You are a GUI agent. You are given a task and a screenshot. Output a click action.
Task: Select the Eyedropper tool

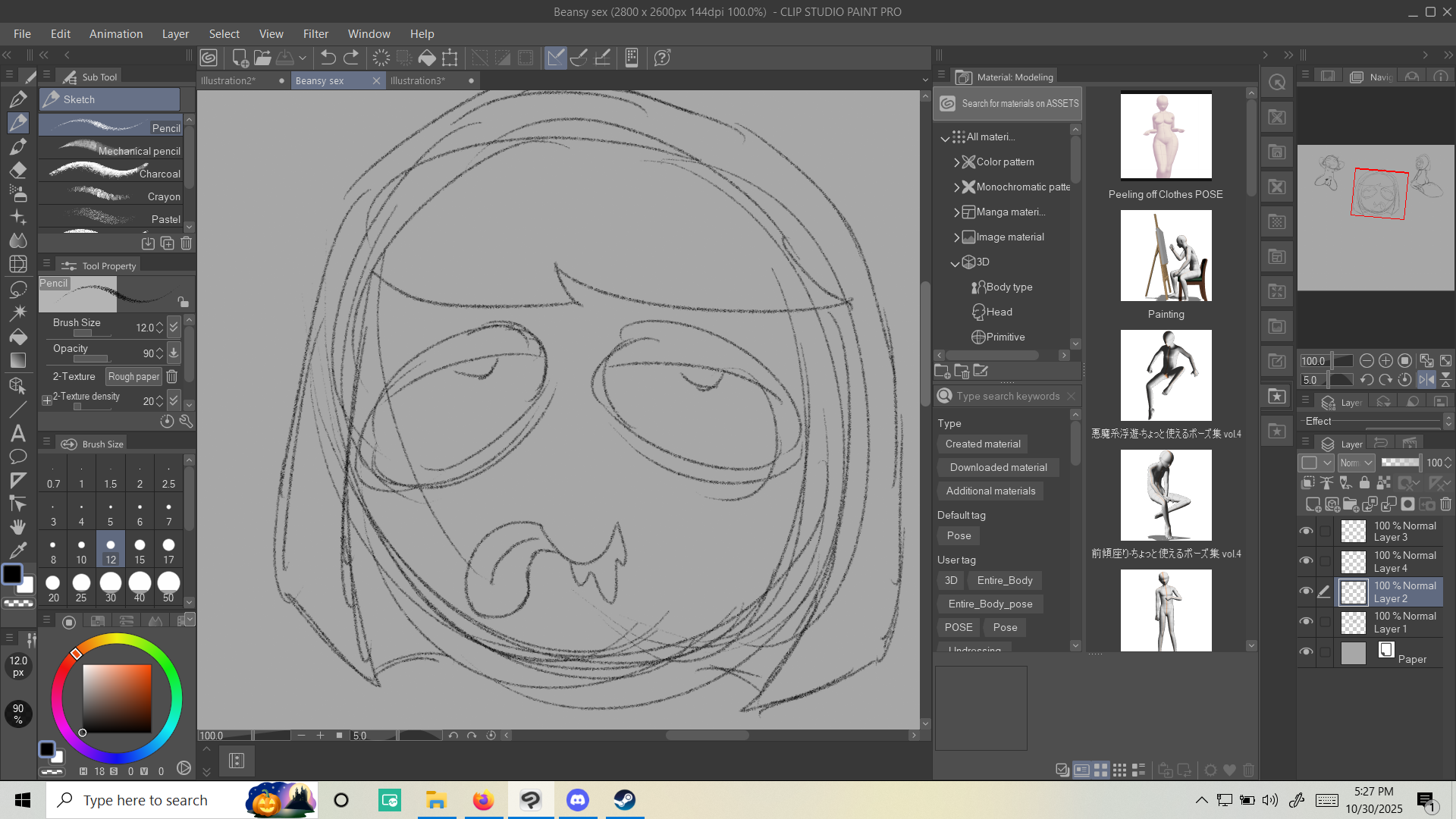[18, 550]
